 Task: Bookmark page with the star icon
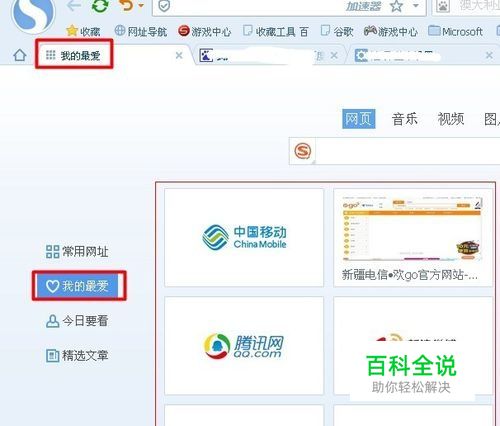click(396, 6)
